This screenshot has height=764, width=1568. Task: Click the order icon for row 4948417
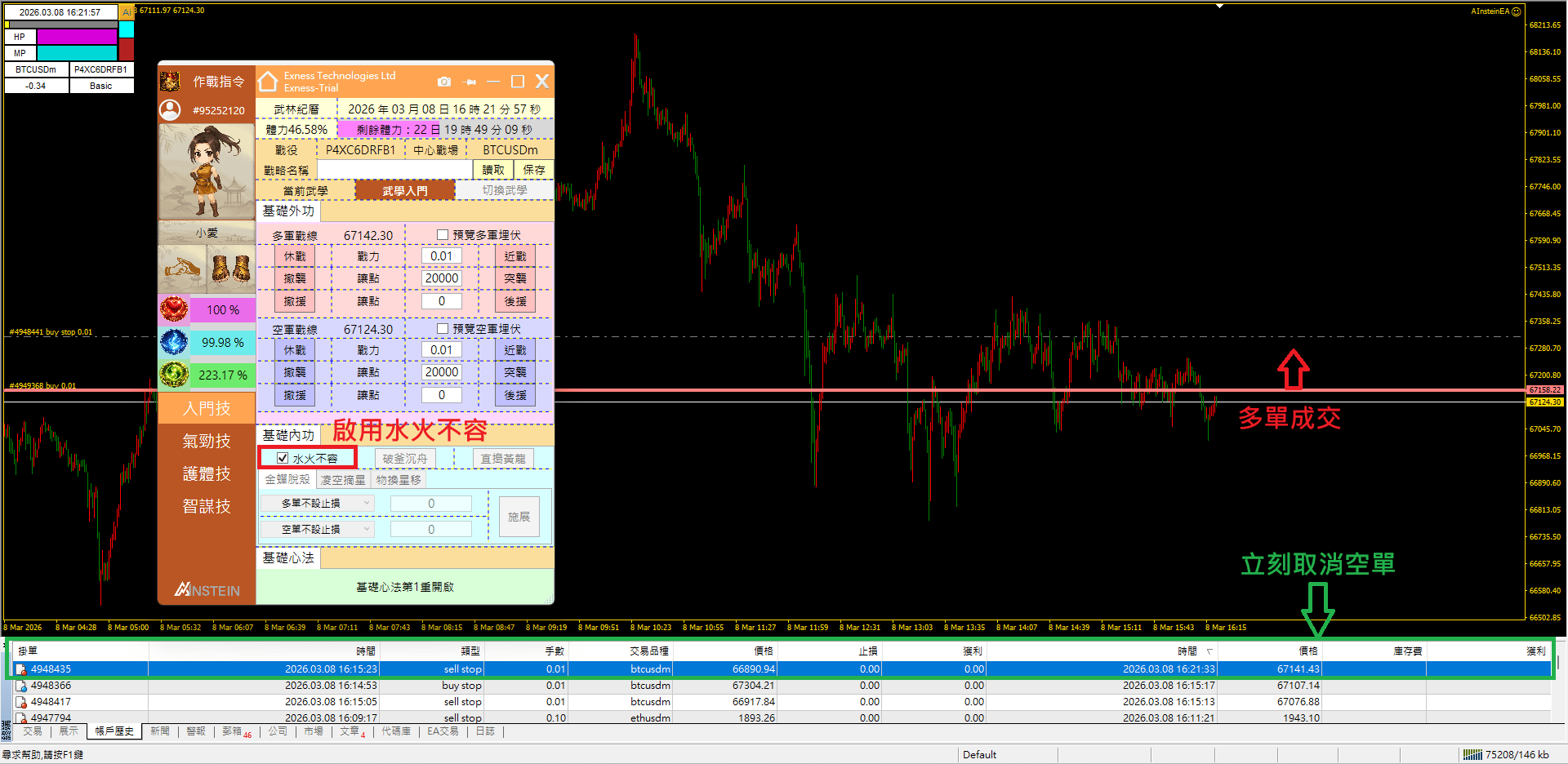tap(21, 702)
